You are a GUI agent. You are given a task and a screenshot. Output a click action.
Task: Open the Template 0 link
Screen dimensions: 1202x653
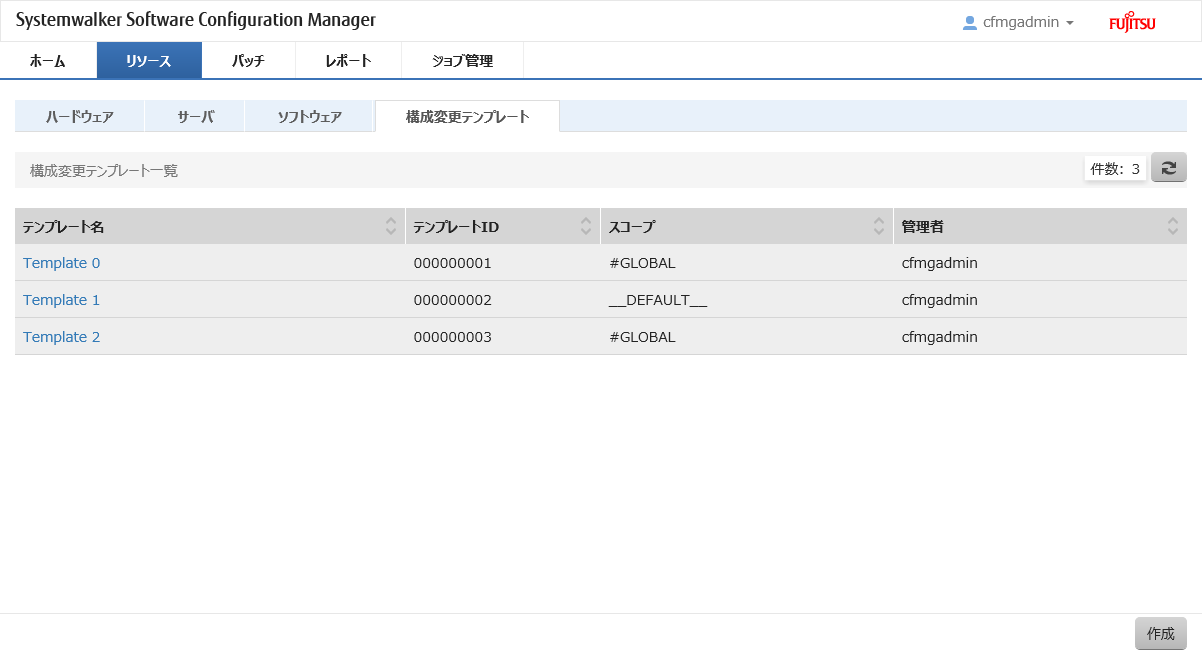(61, 263)
